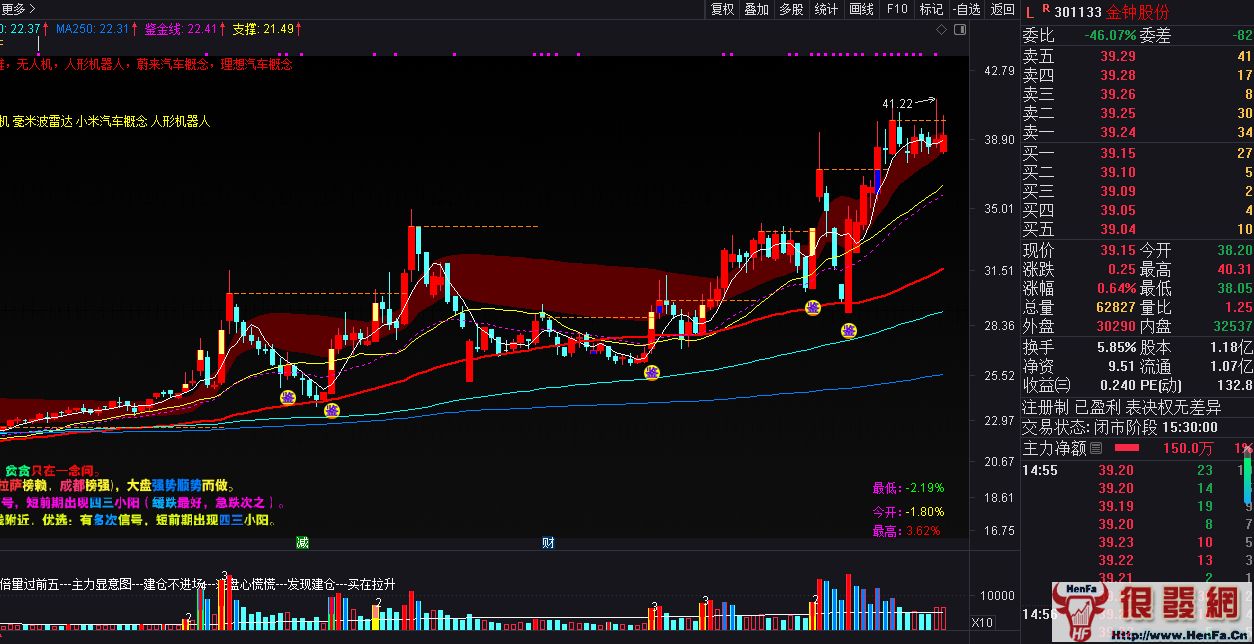Image resolution: width=1254 pixels, height=644 pixels.
Task: Click the 财 finance marker below chart
Action: click(x=548, y=543)
